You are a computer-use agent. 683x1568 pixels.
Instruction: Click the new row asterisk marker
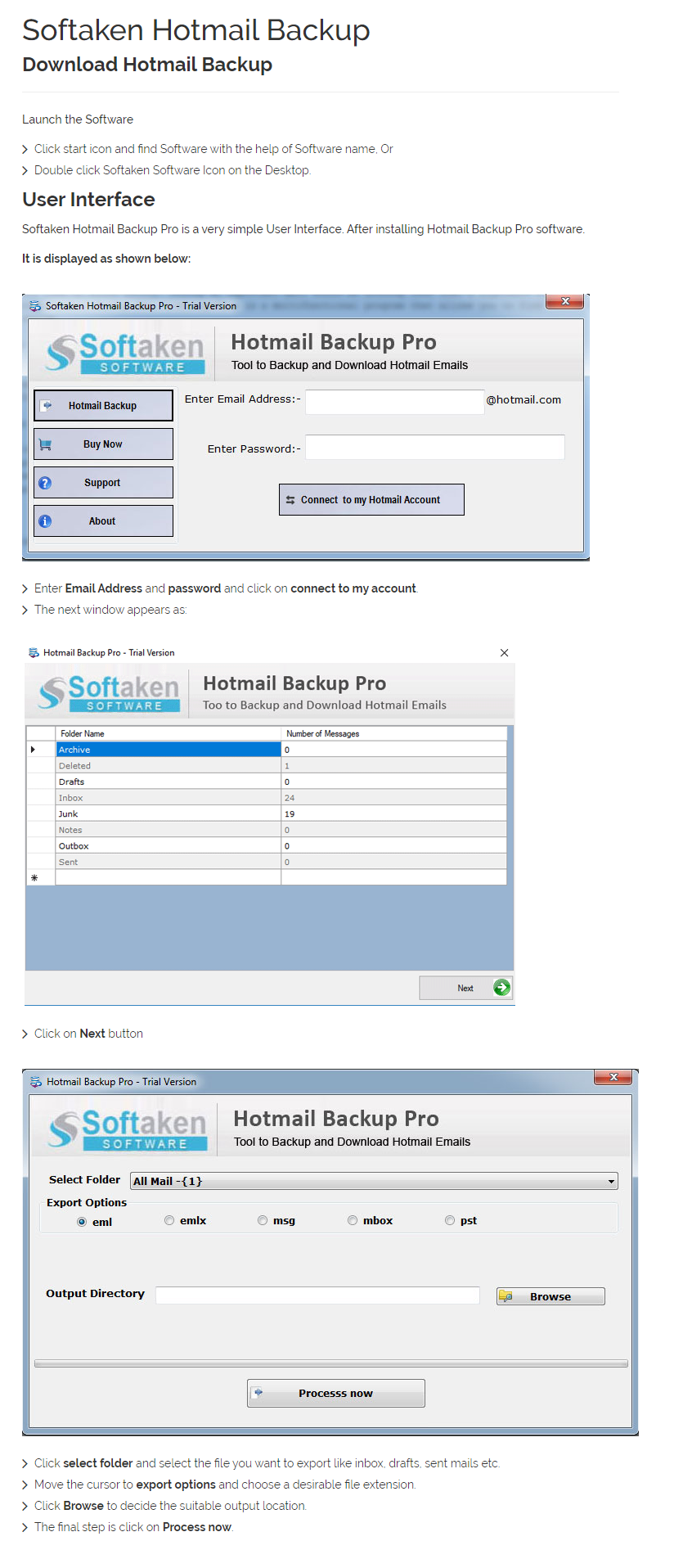coord(34,878)
